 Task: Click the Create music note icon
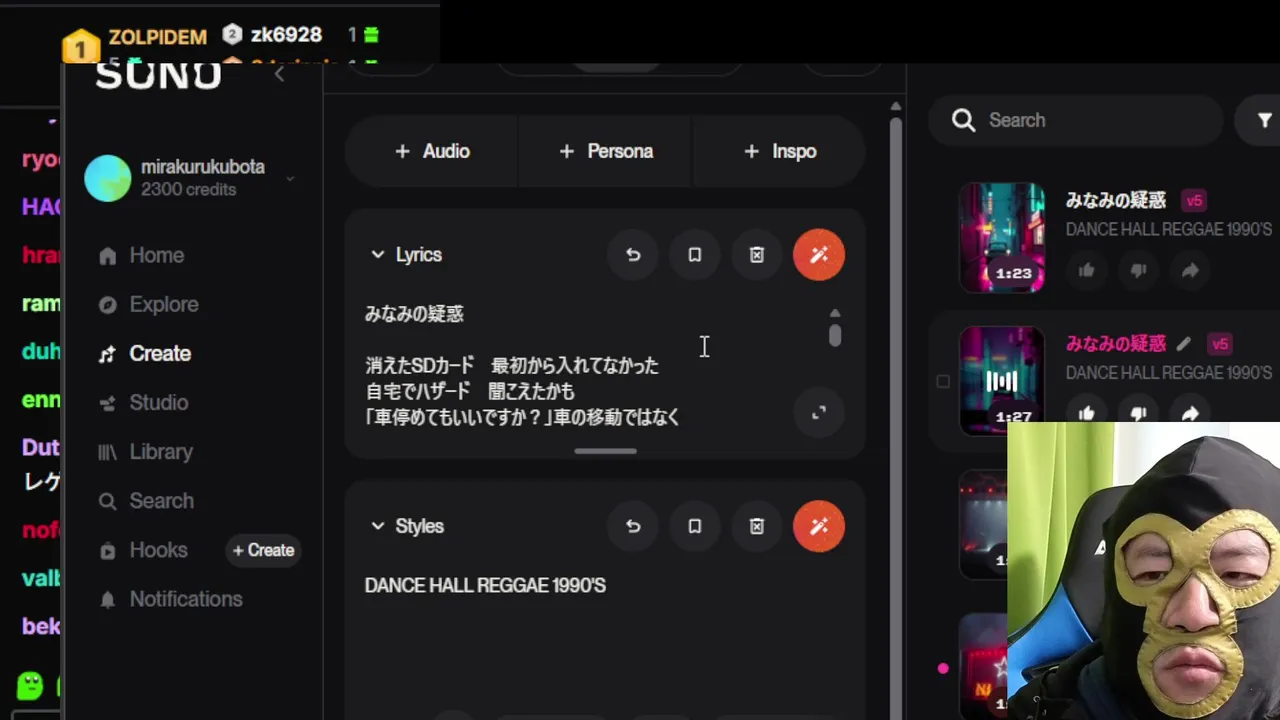[x=108, y=354]
